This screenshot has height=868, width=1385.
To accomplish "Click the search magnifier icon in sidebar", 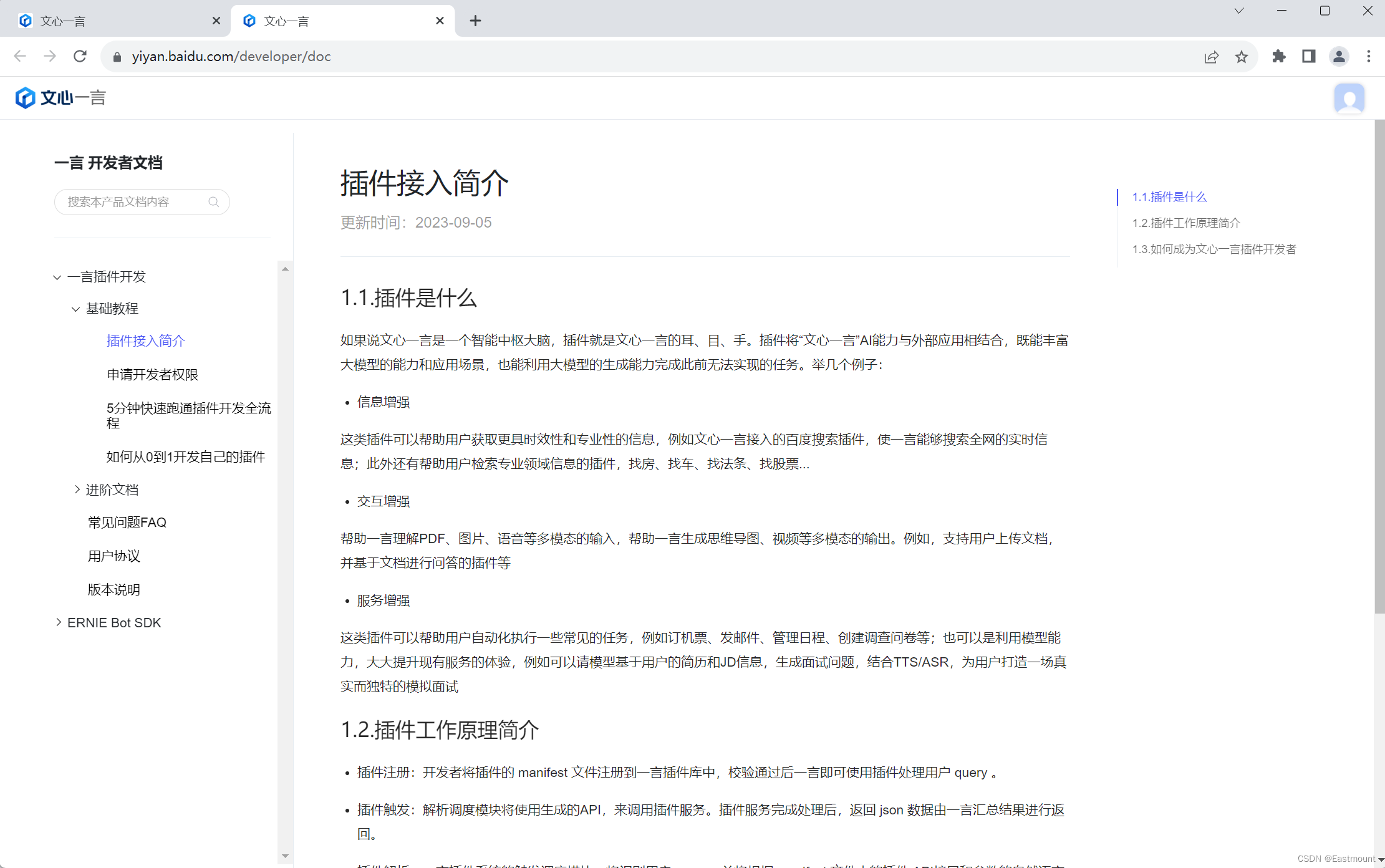I will click(x=214, y=202).
